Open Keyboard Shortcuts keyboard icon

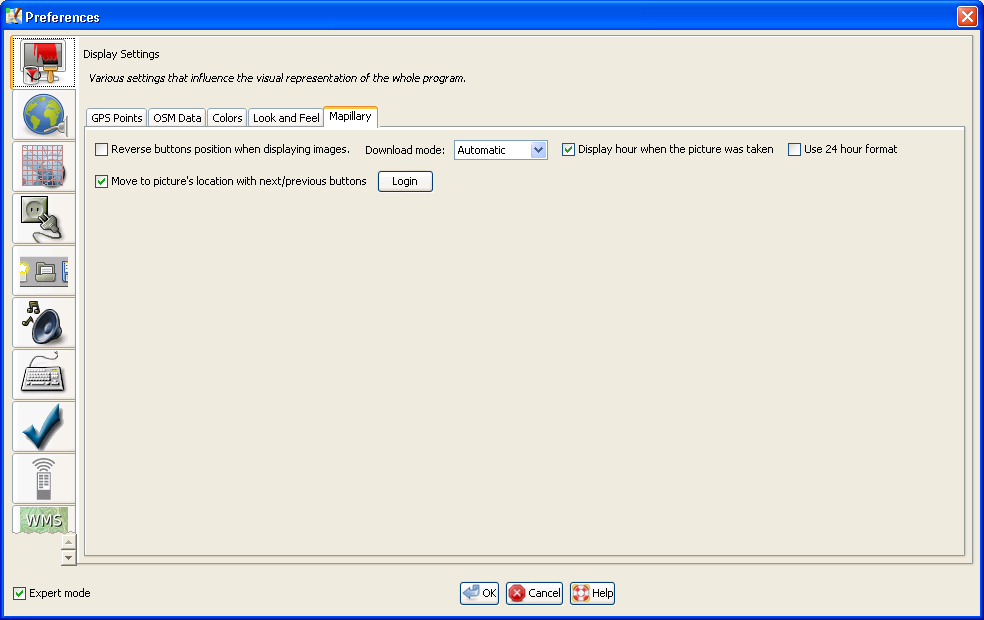pyautogui.click(x=43, y=375)
